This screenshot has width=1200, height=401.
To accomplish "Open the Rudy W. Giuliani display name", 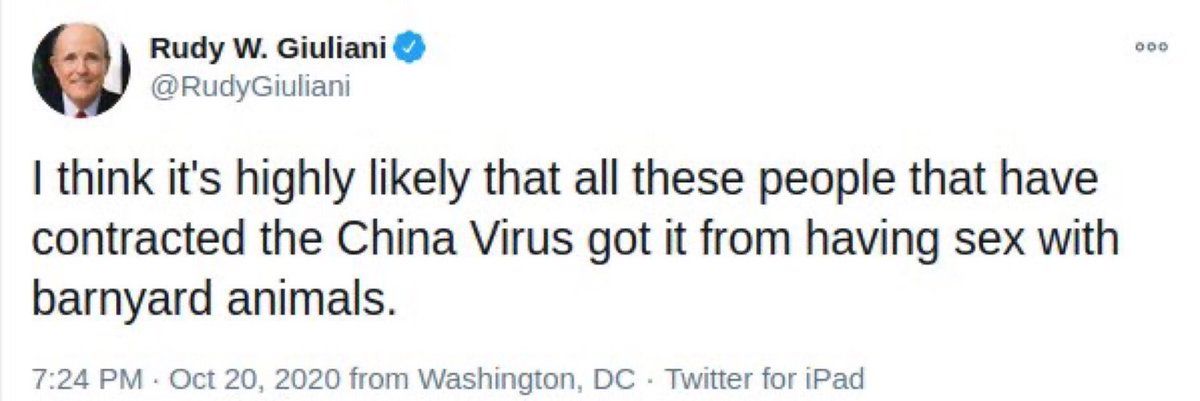I will 269,47.
